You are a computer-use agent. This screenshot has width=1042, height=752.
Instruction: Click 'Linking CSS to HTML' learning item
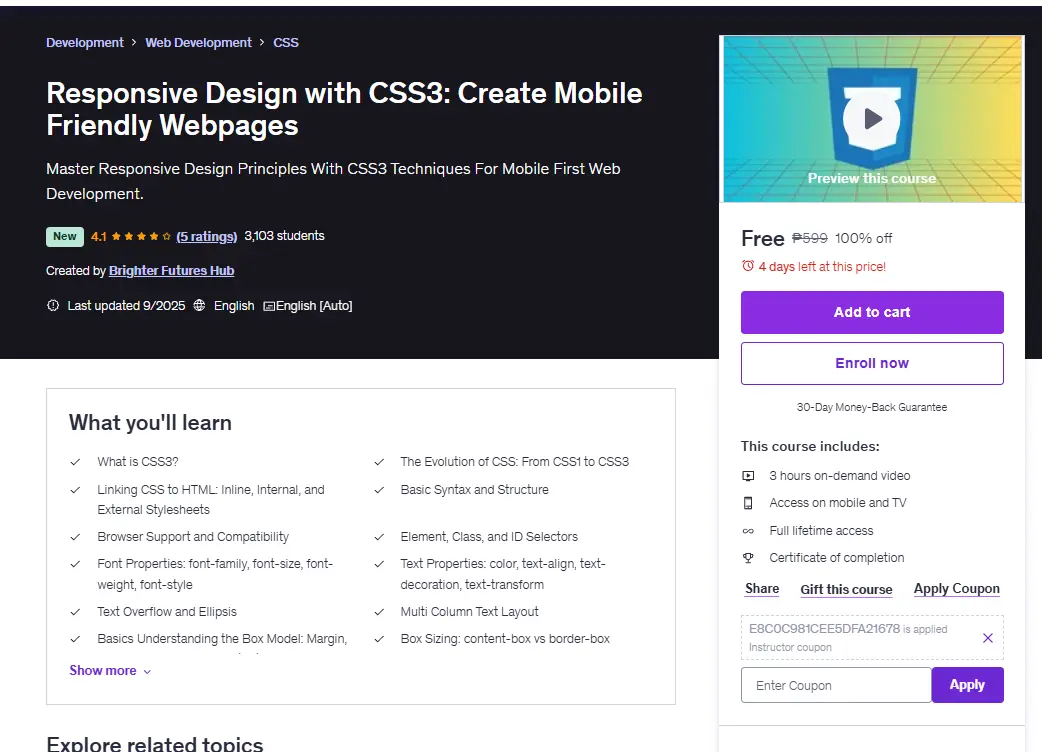(211, 500)
